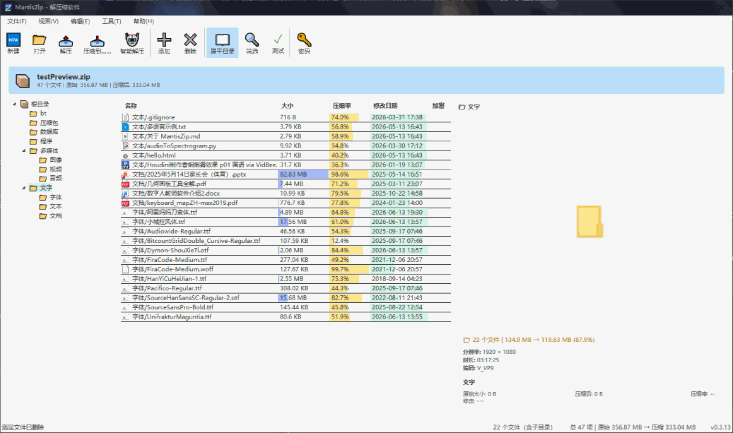The height and width of the screenshot is (433, 733).
Task: Click the Python icon of audioToSpectrogram.py
Action: coord(125,146)
